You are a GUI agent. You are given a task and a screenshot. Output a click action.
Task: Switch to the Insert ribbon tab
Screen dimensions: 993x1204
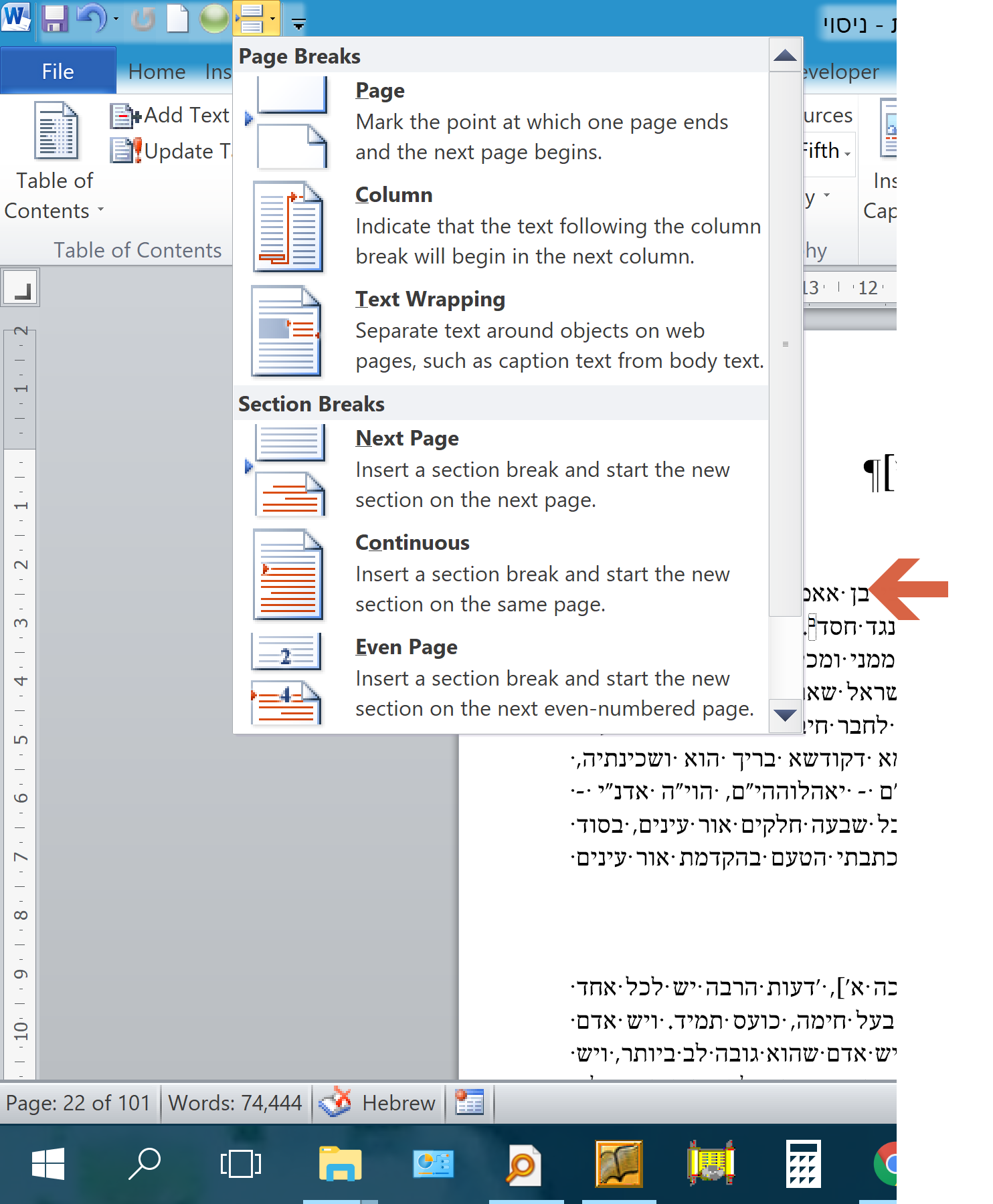click(218, 71)
